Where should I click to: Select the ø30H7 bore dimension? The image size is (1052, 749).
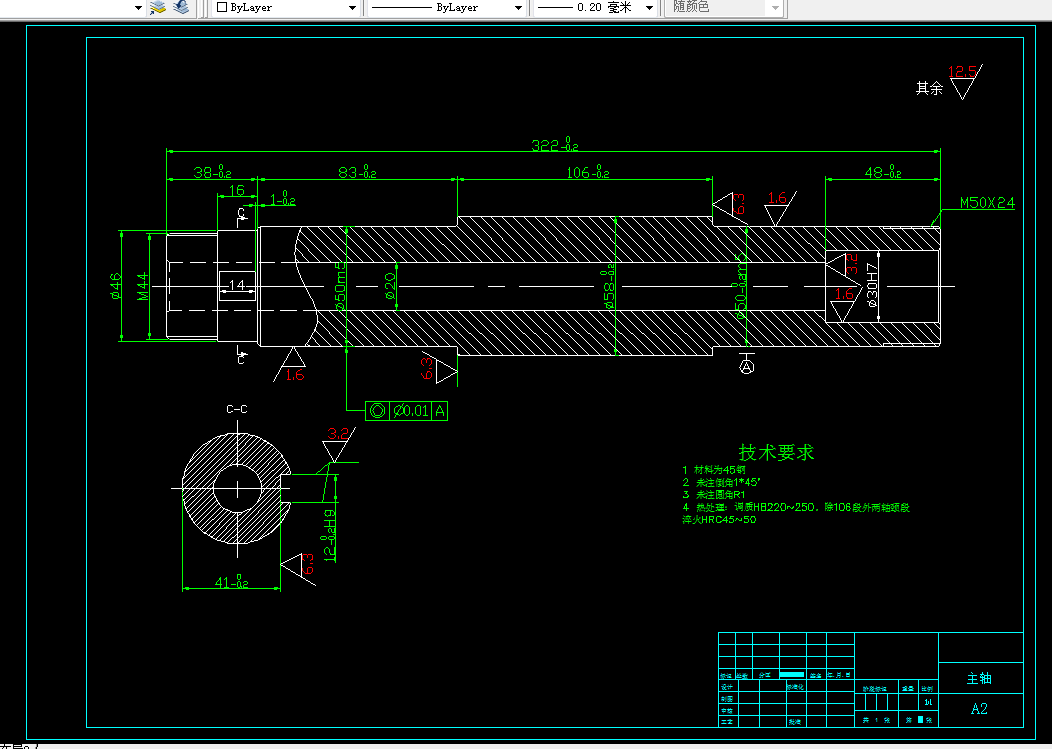872,285
